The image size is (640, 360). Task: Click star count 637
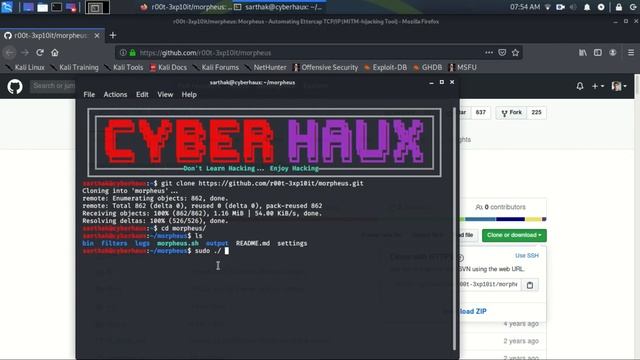(x=480, y=112)
